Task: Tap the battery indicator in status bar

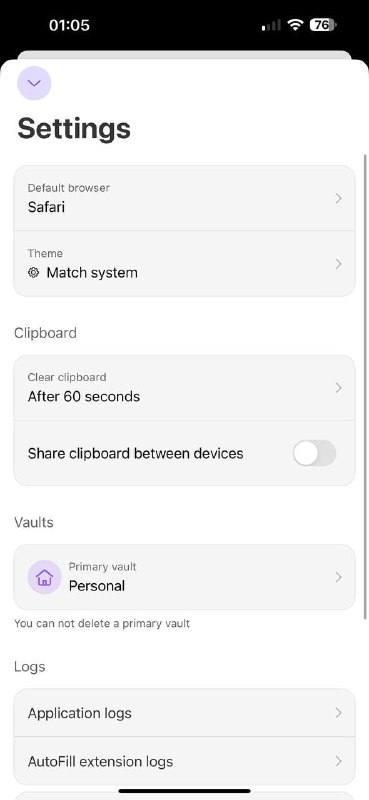Action: tap(323, 24)
